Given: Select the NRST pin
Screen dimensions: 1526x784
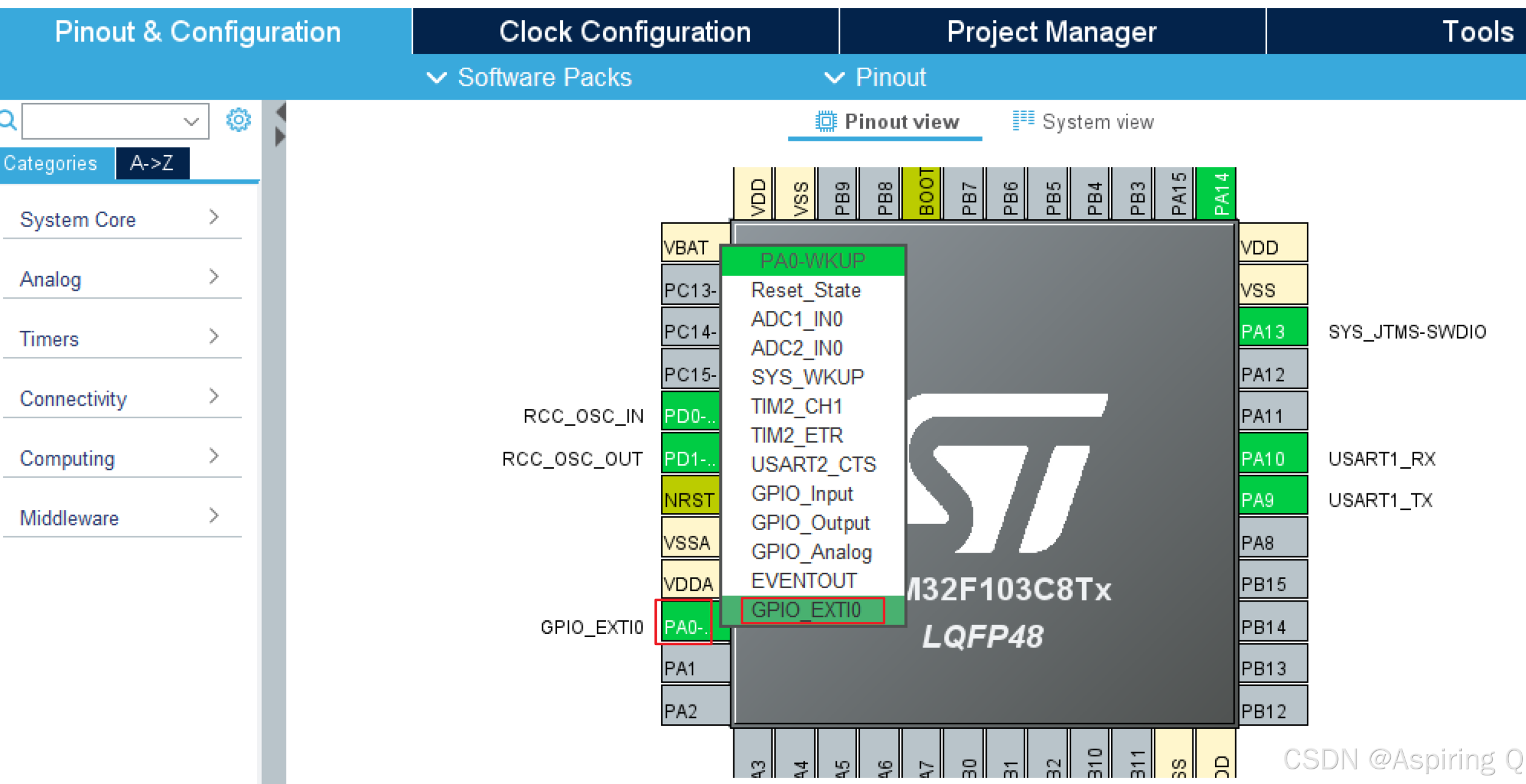Looking at the screenshot, I should (691, 496).
